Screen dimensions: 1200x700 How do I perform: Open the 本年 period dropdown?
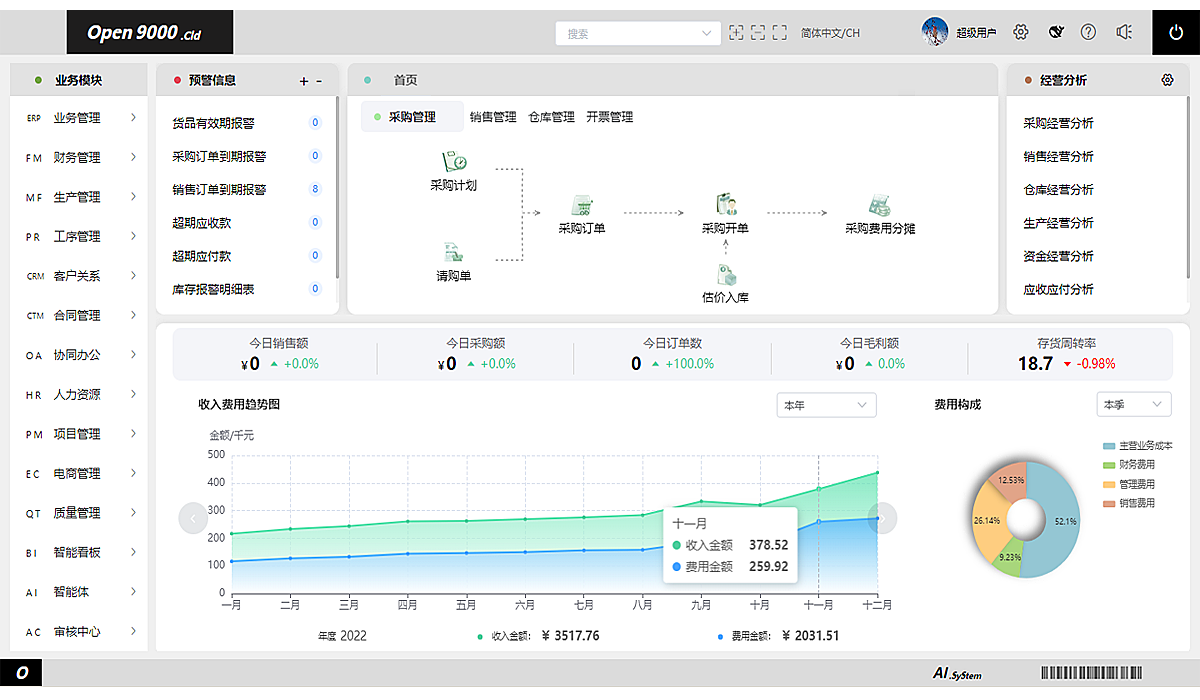click(x=826, y=405)
